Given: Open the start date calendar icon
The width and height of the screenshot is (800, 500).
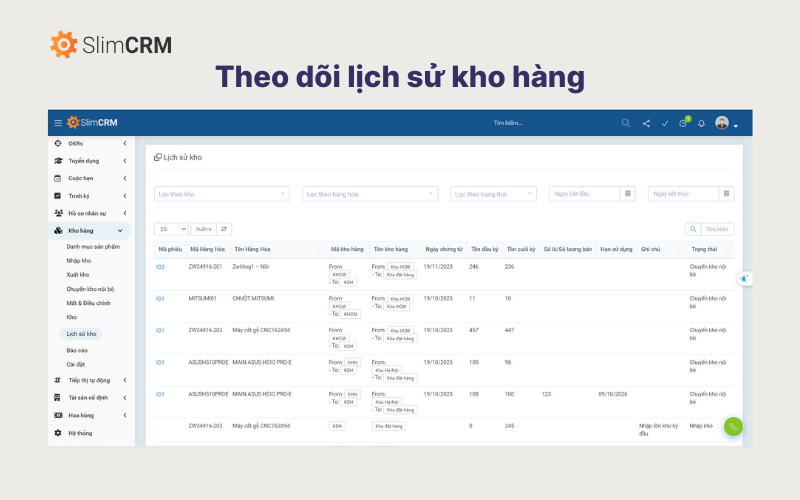Looking at the screenshot, I should click(628, 194).
